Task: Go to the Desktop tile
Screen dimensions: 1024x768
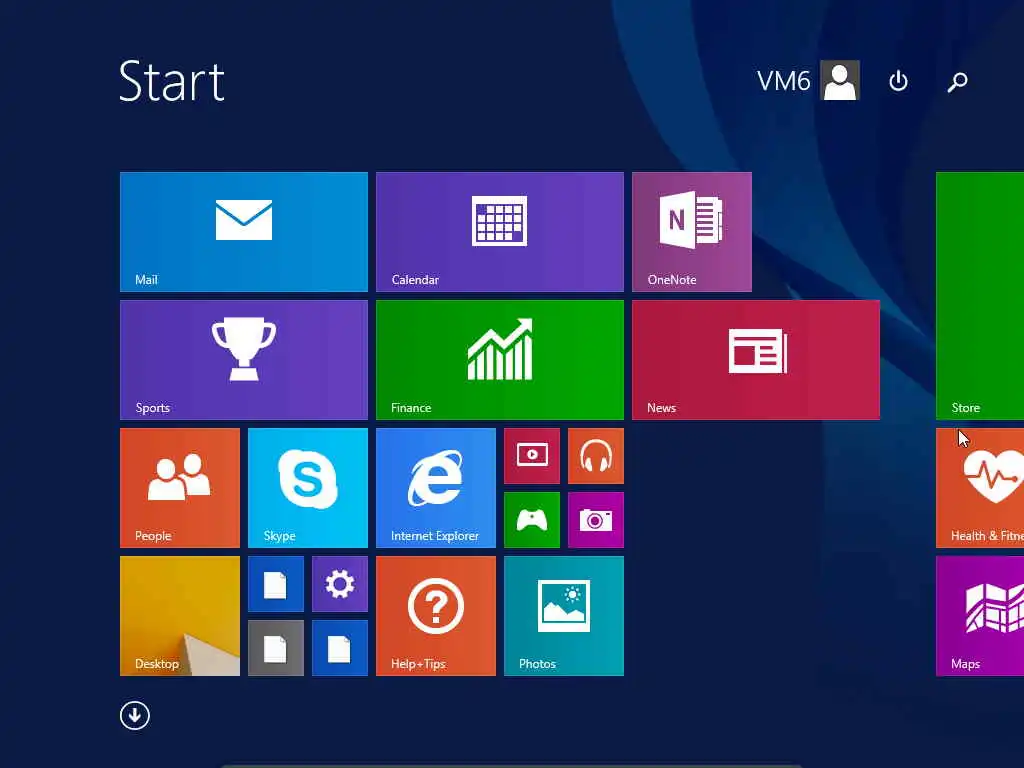Action: [180, 616]
